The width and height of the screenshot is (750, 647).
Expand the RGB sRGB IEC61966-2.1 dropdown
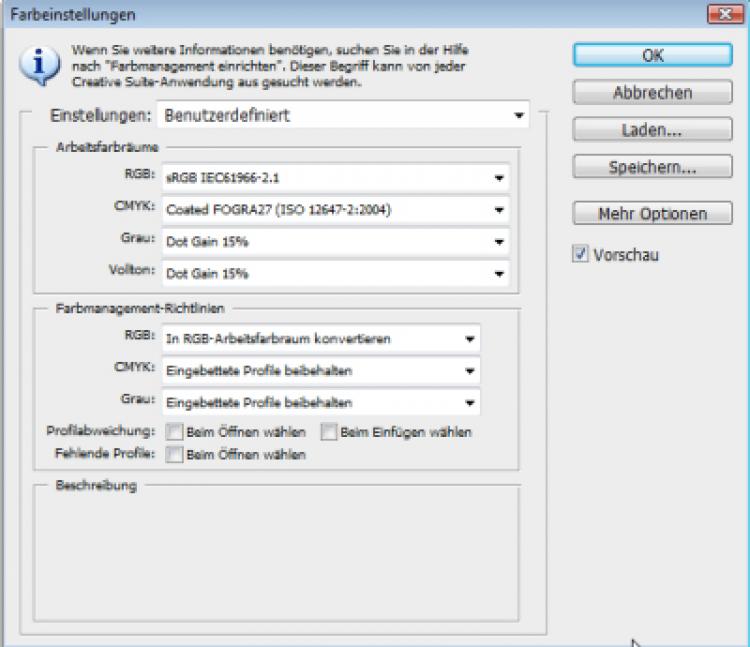[335, 178]
